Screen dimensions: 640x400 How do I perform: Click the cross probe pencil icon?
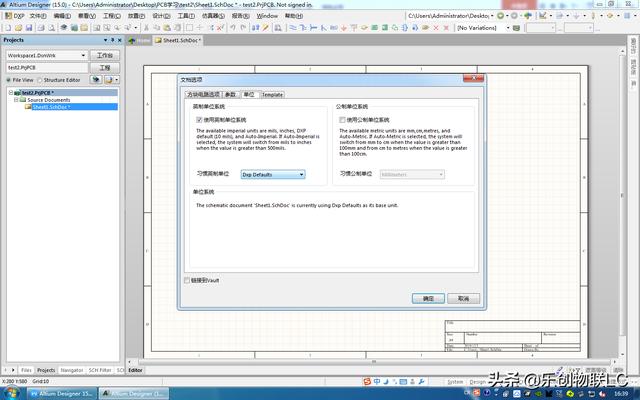tap(266, 28)
